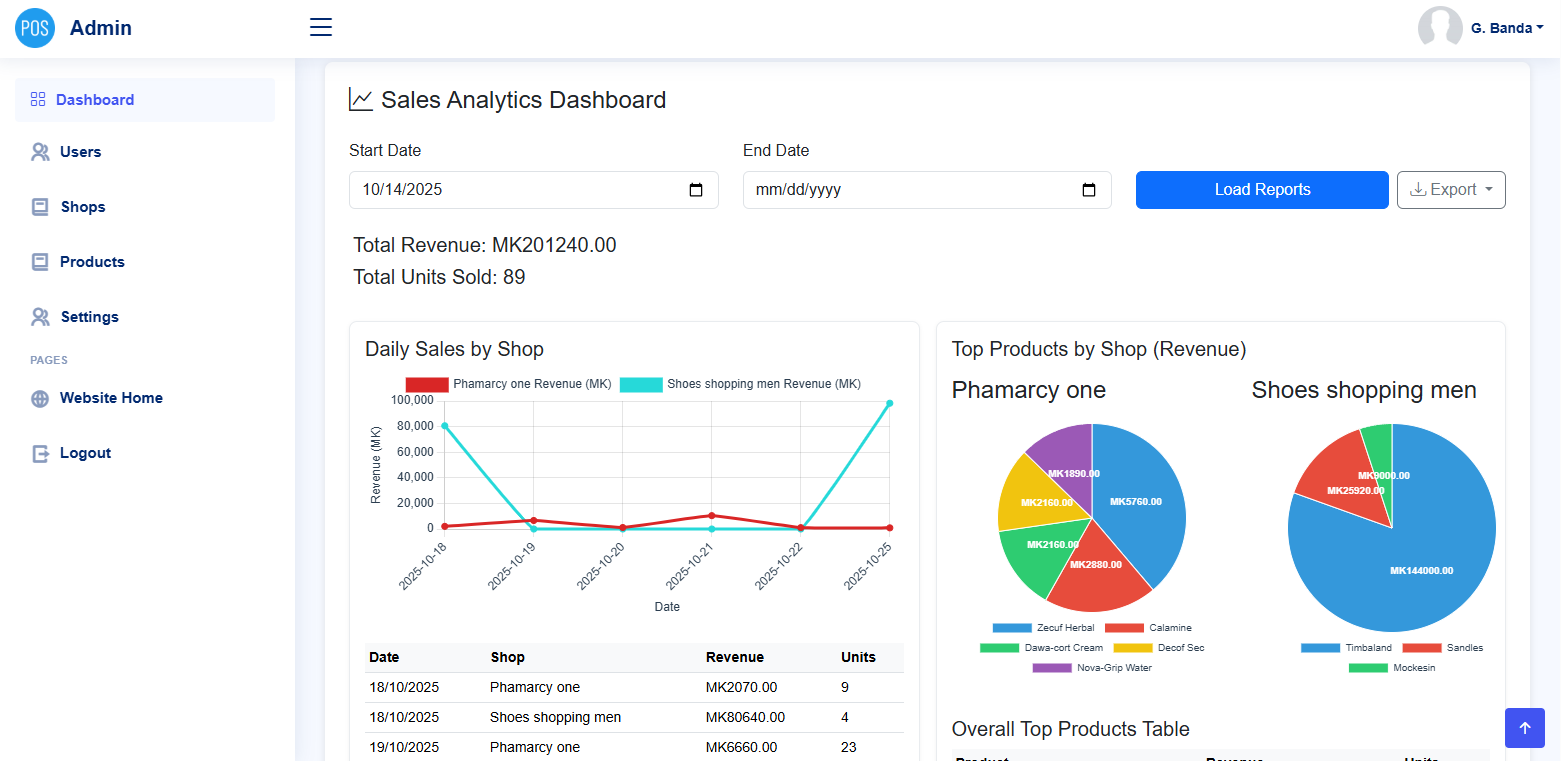Image resolution: width=1561 pixels, height=761 pixels.
Task: Open the Dashboard sidebar item
Action: pyautogui.click(x=95, y=100)
